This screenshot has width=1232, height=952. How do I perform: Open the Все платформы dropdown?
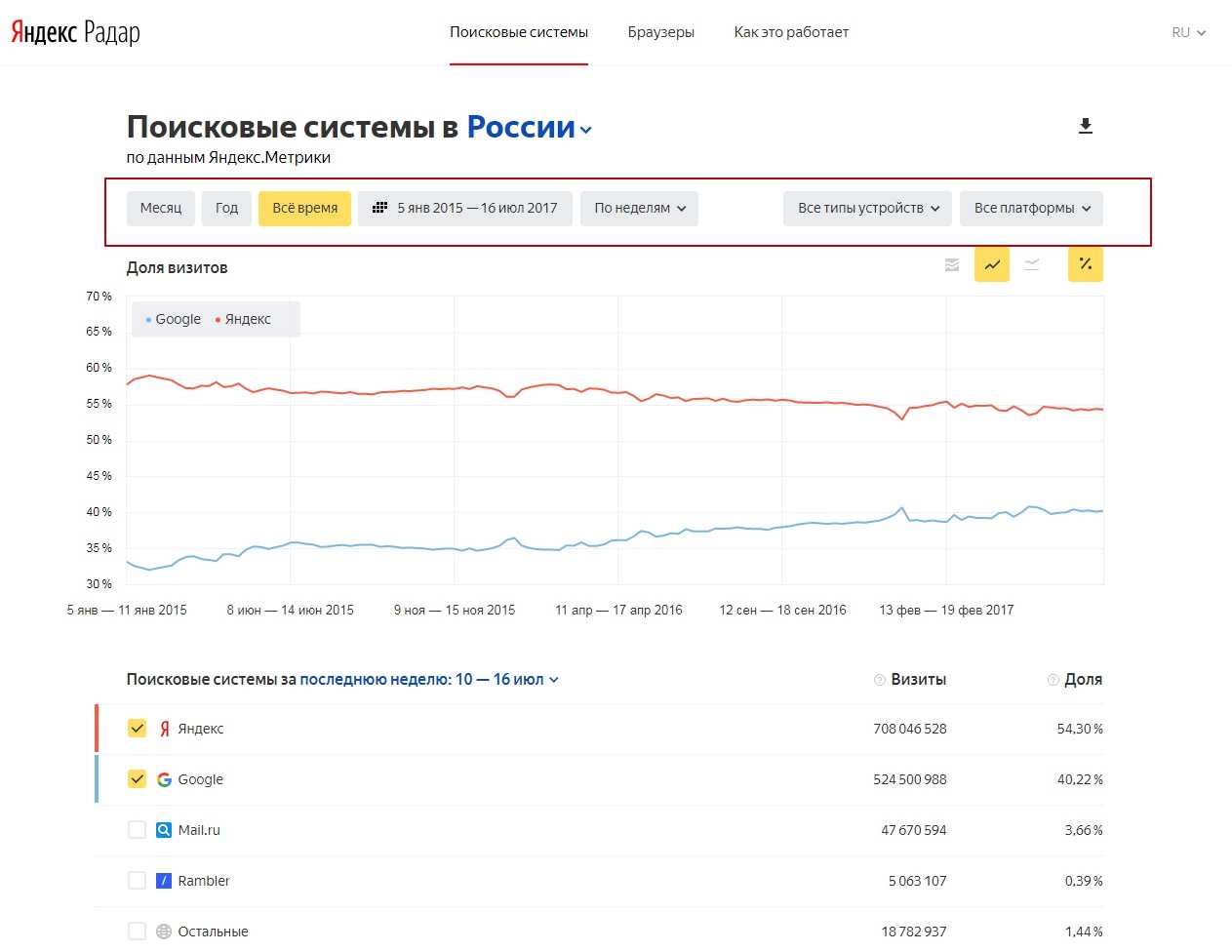coord(1031,208)
